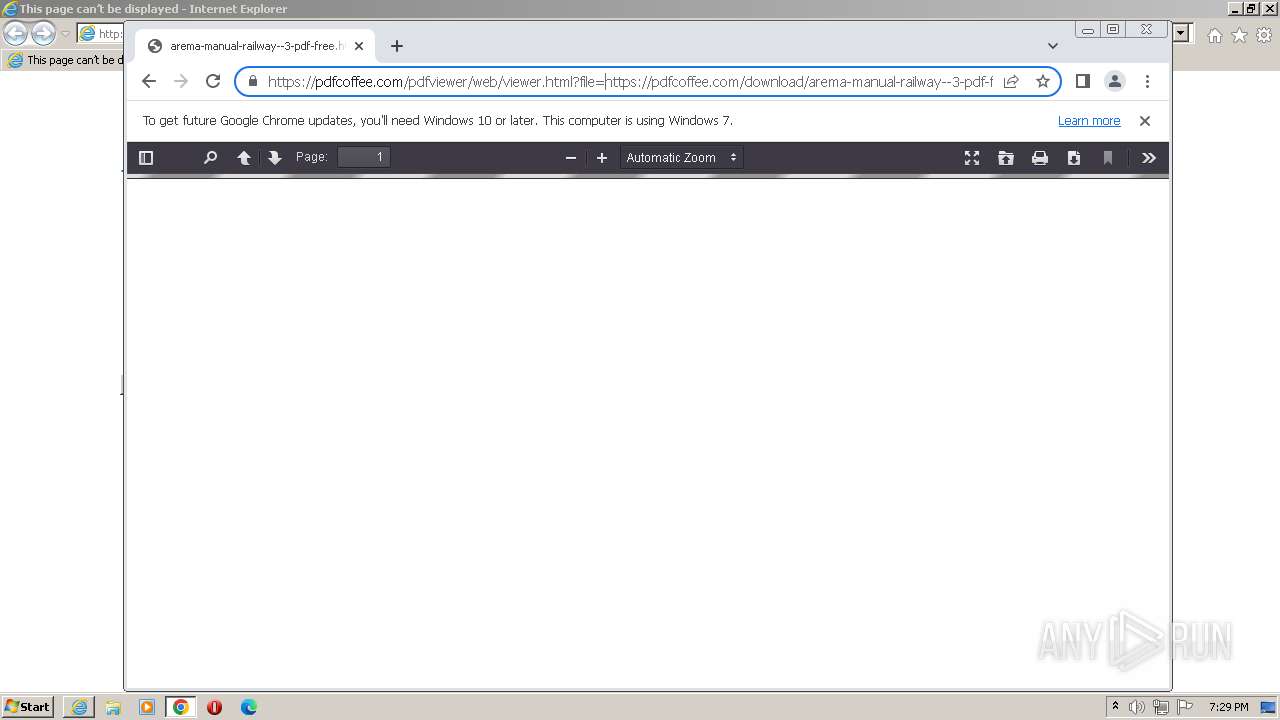Go forward in Internet Explorer
Screen dimensions: 1280x720
click(x=43, y=33)
